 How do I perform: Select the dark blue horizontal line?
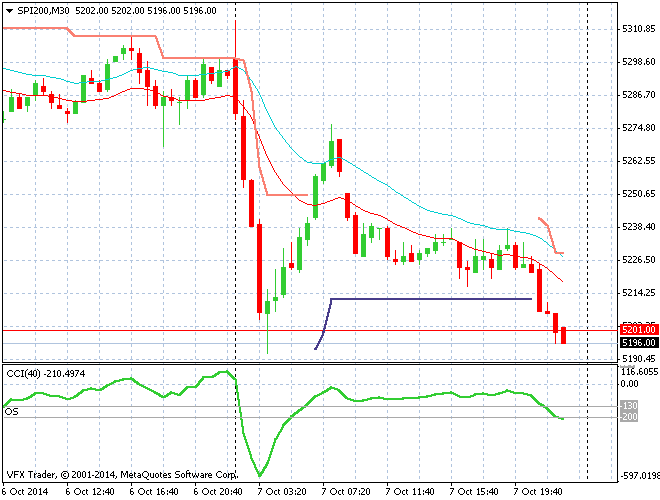pyautogui.click(x=430, y=298)
